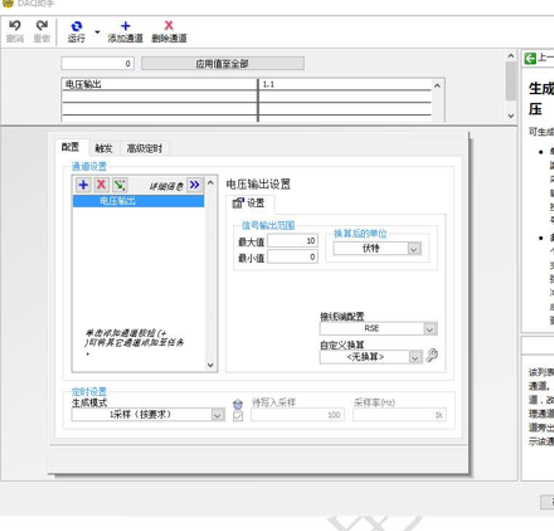Click the 最大值 input field showing 10
This screenshot has width=554, height=531.
[x=293, y=241]
